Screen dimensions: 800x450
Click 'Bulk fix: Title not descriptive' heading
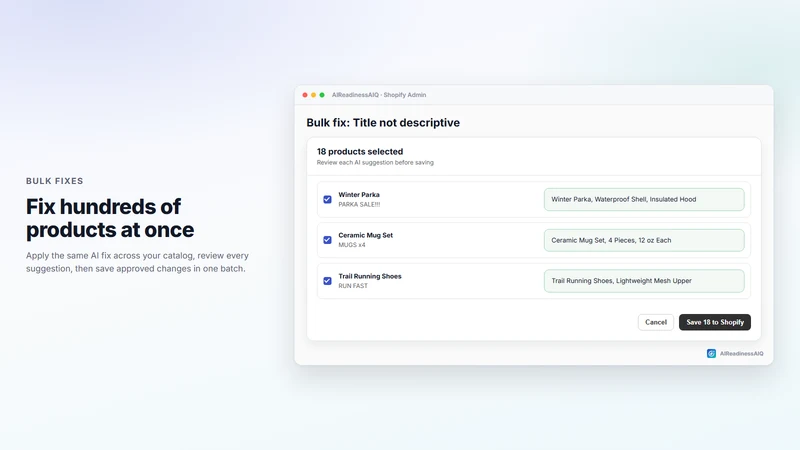(383, 122)
